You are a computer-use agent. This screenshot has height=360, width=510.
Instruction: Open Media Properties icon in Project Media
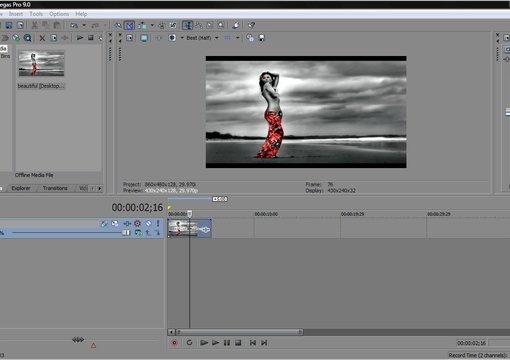54,38
